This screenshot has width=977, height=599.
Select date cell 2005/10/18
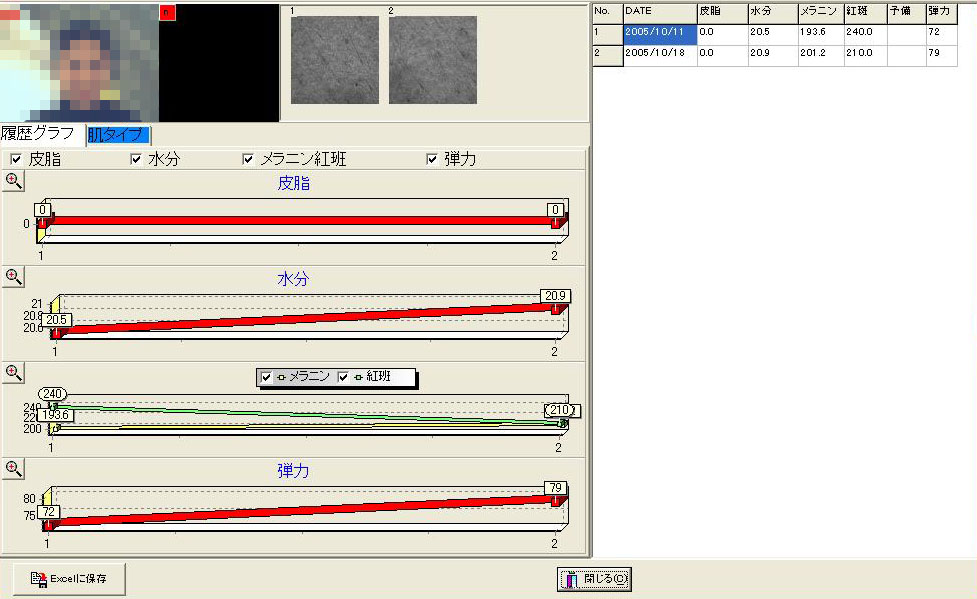(x=660, y=55)
